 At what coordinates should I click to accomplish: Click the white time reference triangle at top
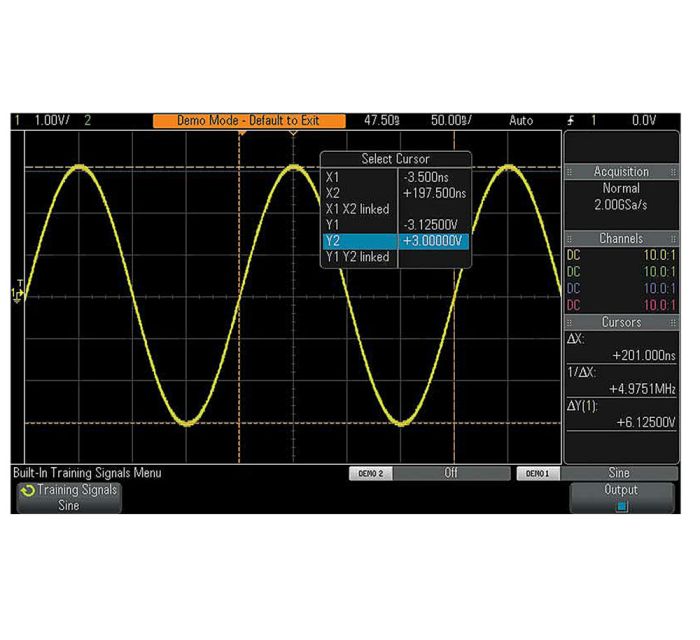tap(293, 133)
